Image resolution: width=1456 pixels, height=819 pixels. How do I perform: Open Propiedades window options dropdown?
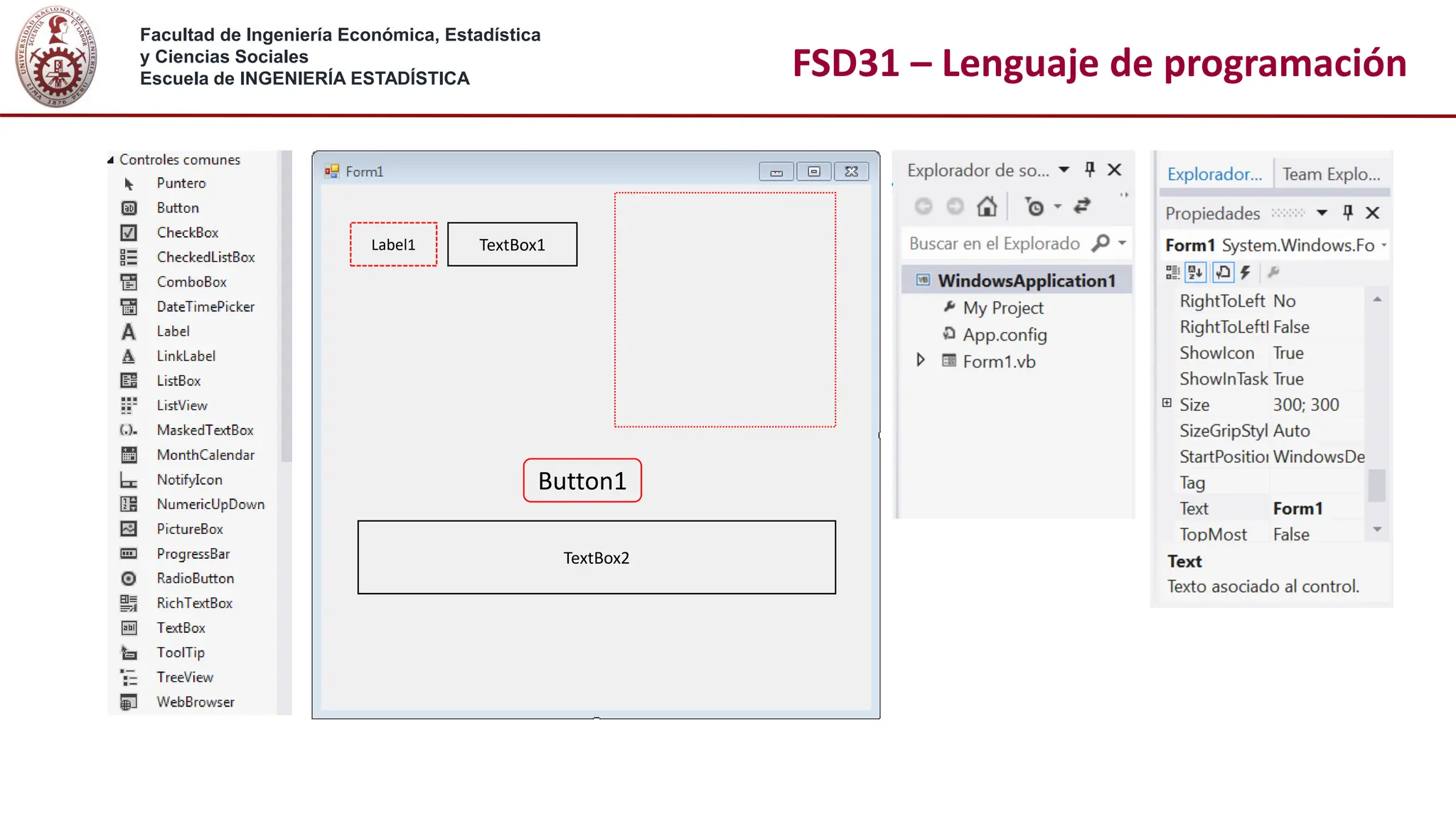click(x=1322, y=213)
